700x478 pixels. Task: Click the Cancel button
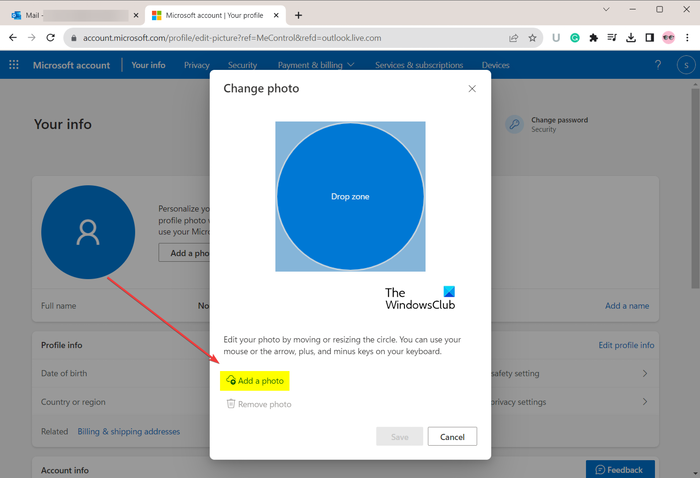click(x=452, y=436)
